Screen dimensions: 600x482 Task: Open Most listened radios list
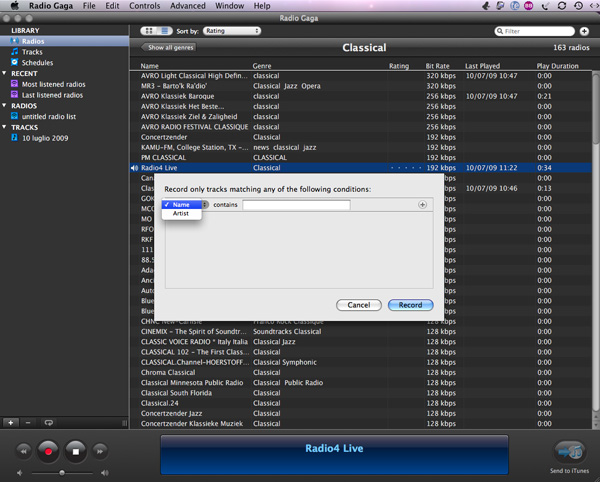coord(53,84)
